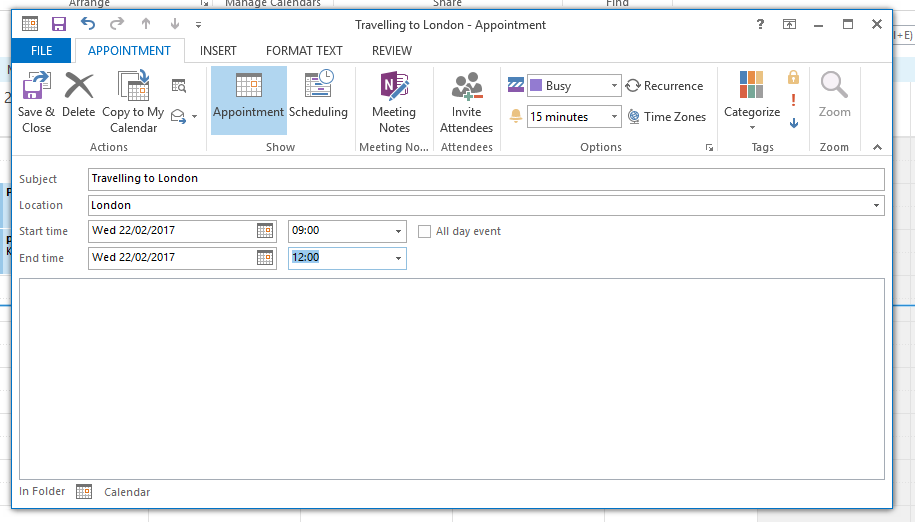Undo the last action

88,24
